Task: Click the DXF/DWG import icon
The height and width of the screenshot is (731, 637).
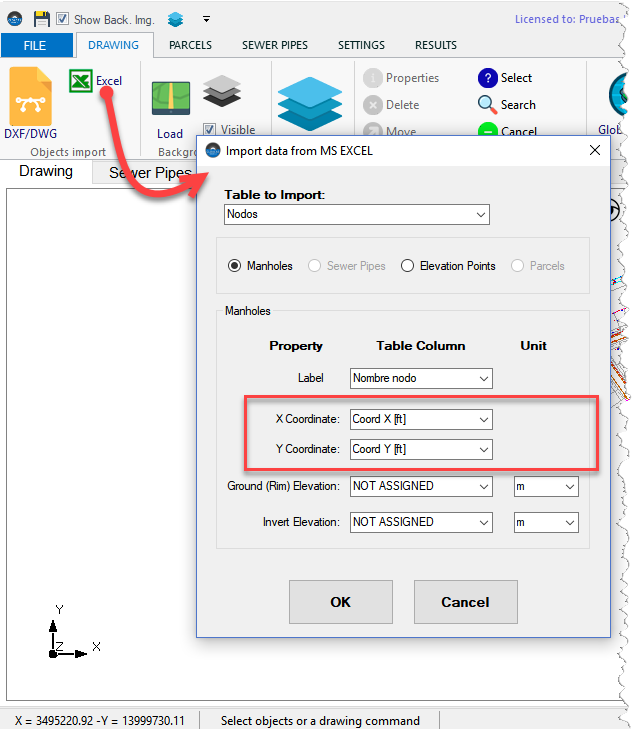Action: tap(30, 97)
